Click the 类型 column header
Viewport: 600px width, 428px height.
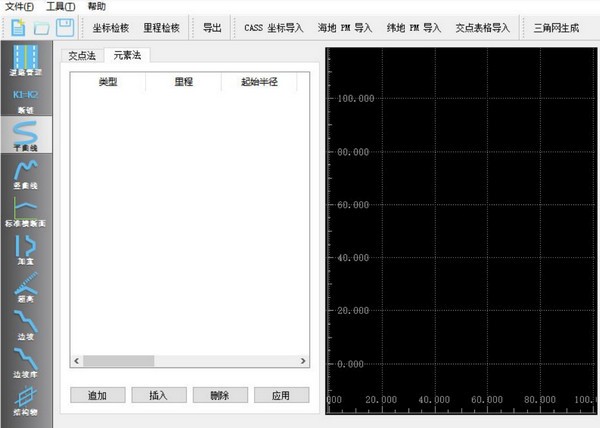(108, 82)
